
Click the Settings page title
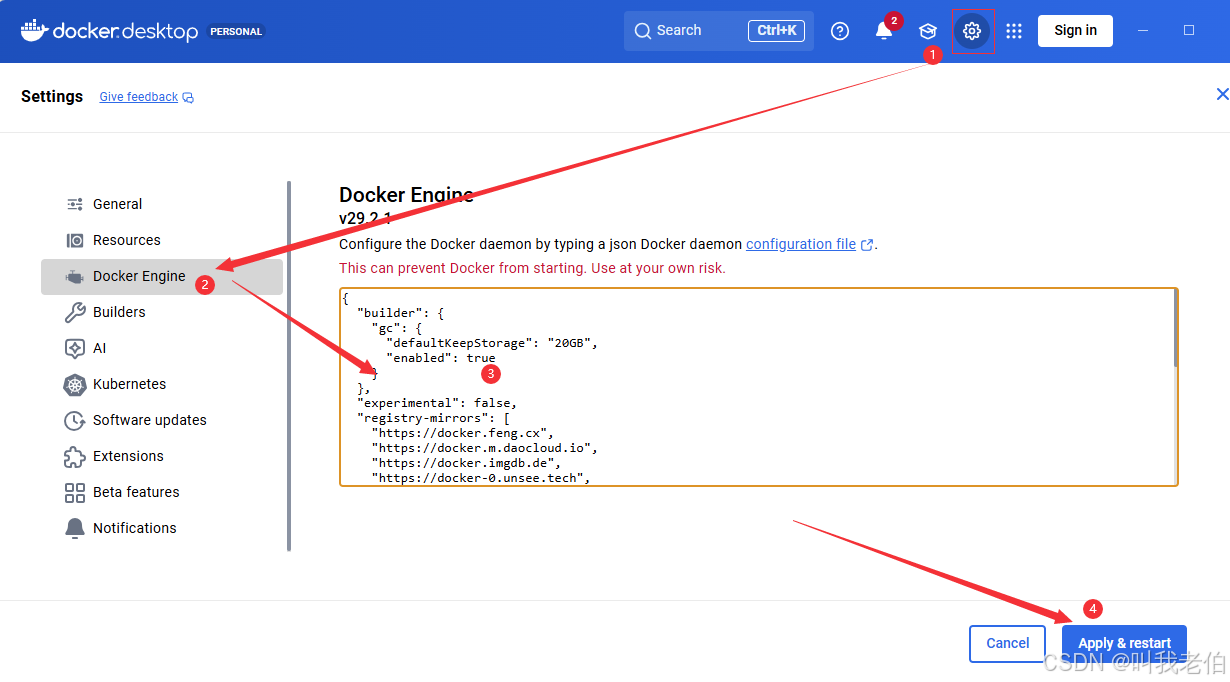click(x=52, y=96)
